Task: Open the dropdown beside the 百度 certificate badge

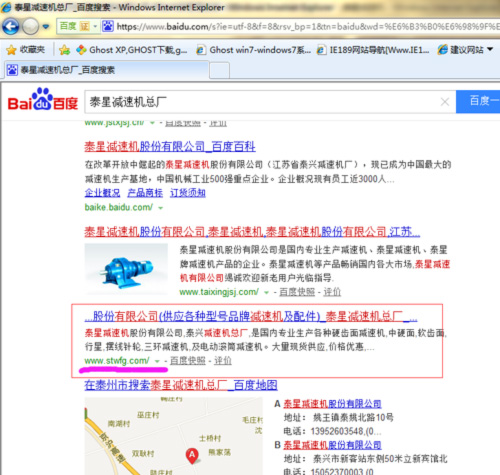Action: (x=95, y=26)
